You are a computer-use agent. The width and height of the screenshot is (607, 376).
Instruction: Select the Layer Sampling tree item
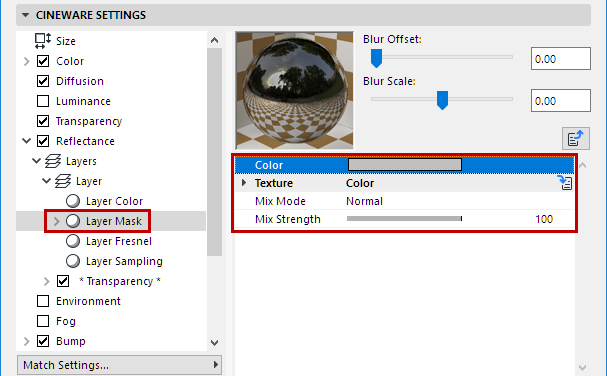124,261
